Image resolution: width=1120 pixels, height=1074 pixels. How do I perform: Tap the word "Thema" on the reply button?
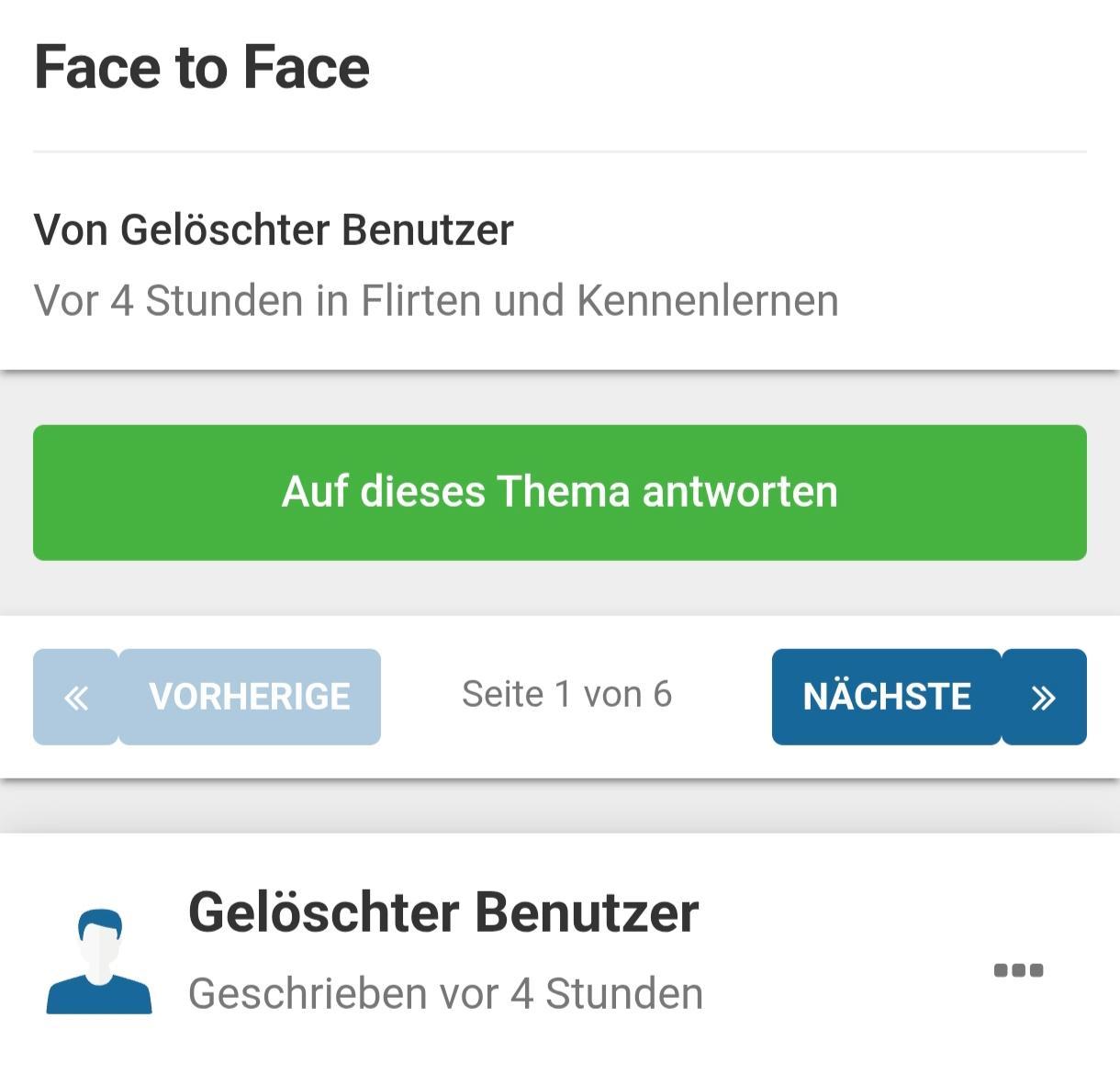(x=564, y=492)
